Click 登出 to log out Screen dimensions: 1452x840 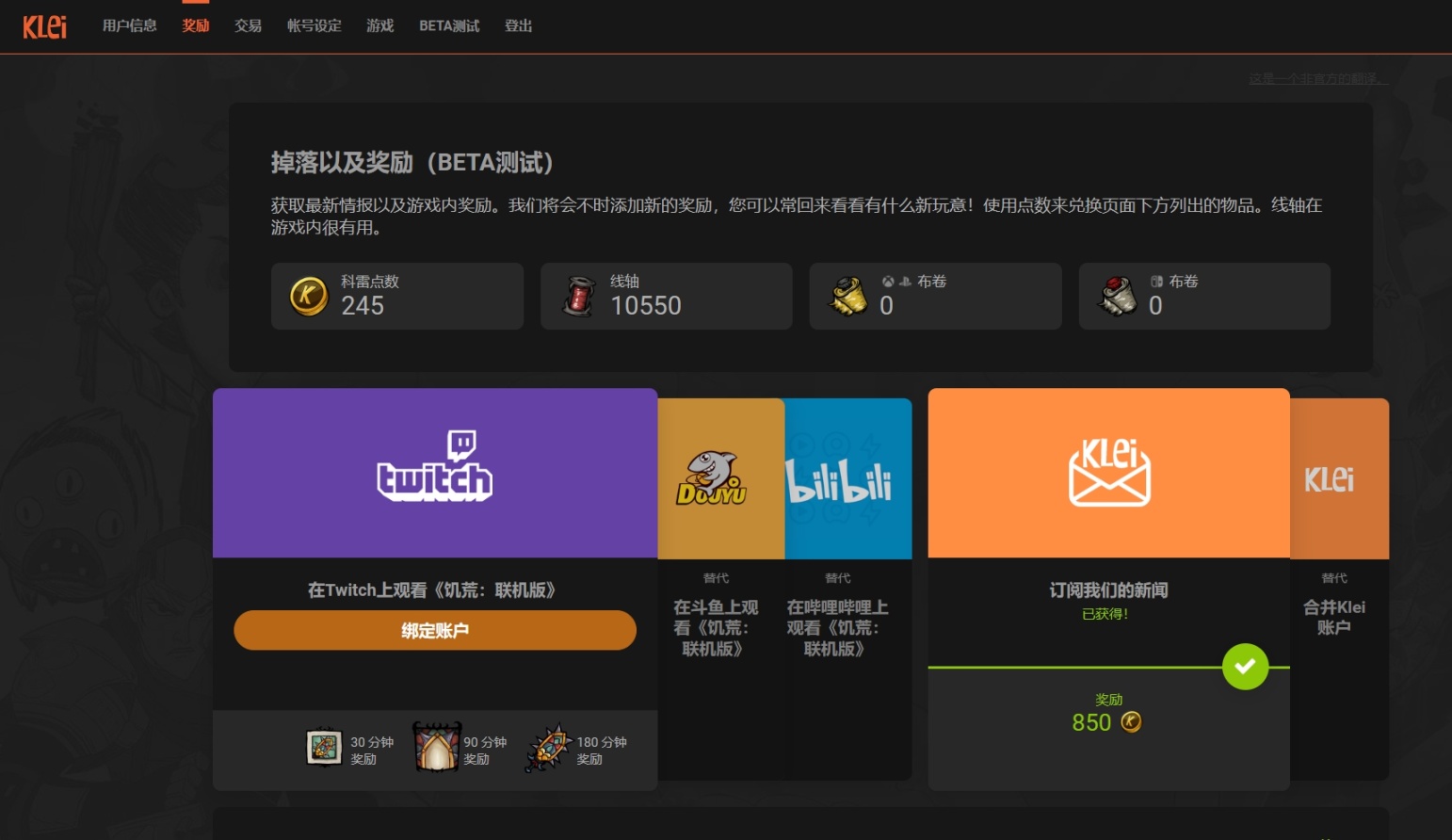tap(519, 26)
